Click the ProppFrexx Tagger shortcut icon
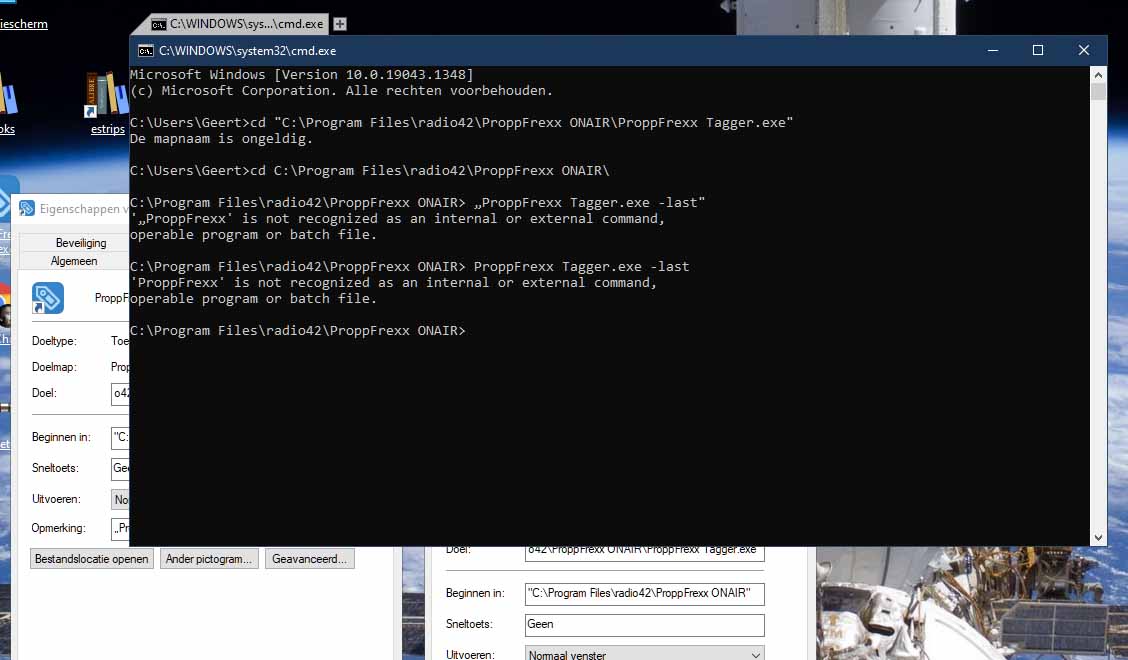1128x660 pixels. tap(47, 298)
